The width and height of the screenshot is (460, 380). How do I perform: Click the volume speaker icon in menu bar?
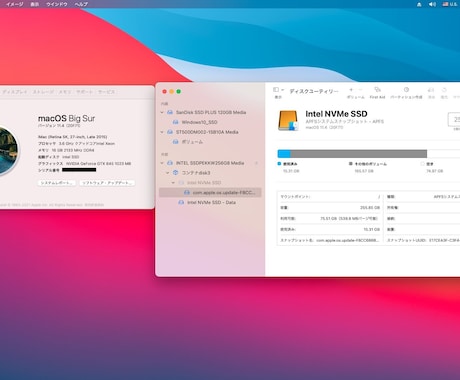[432, 4]
